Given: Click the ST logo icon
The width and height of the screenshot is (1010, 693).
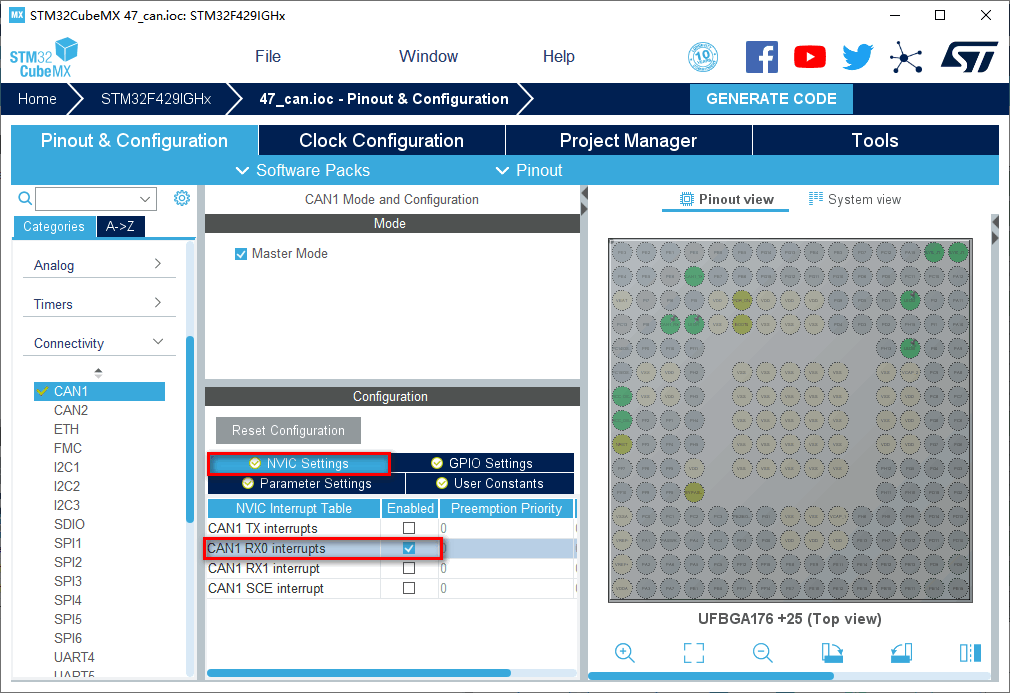Looking at the screenshot, I should click(x=968, y=57).
